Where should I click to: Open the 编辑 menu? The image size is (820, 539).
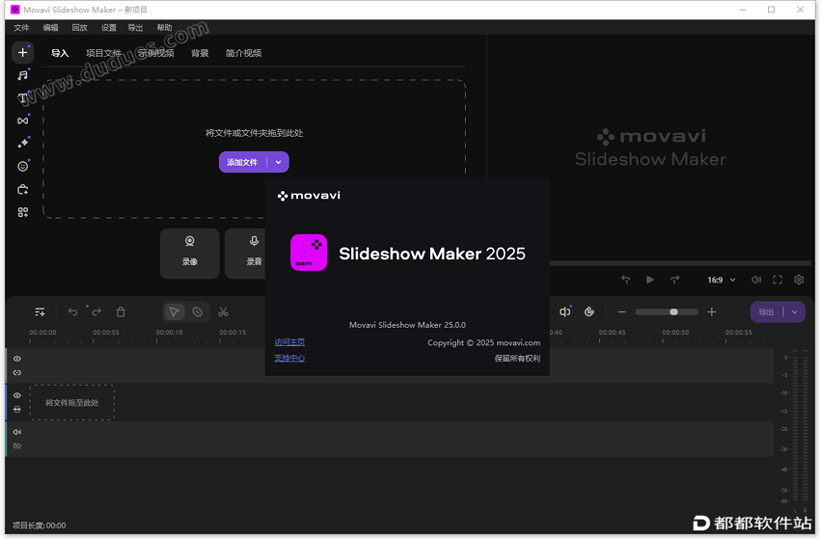[50, 28]
